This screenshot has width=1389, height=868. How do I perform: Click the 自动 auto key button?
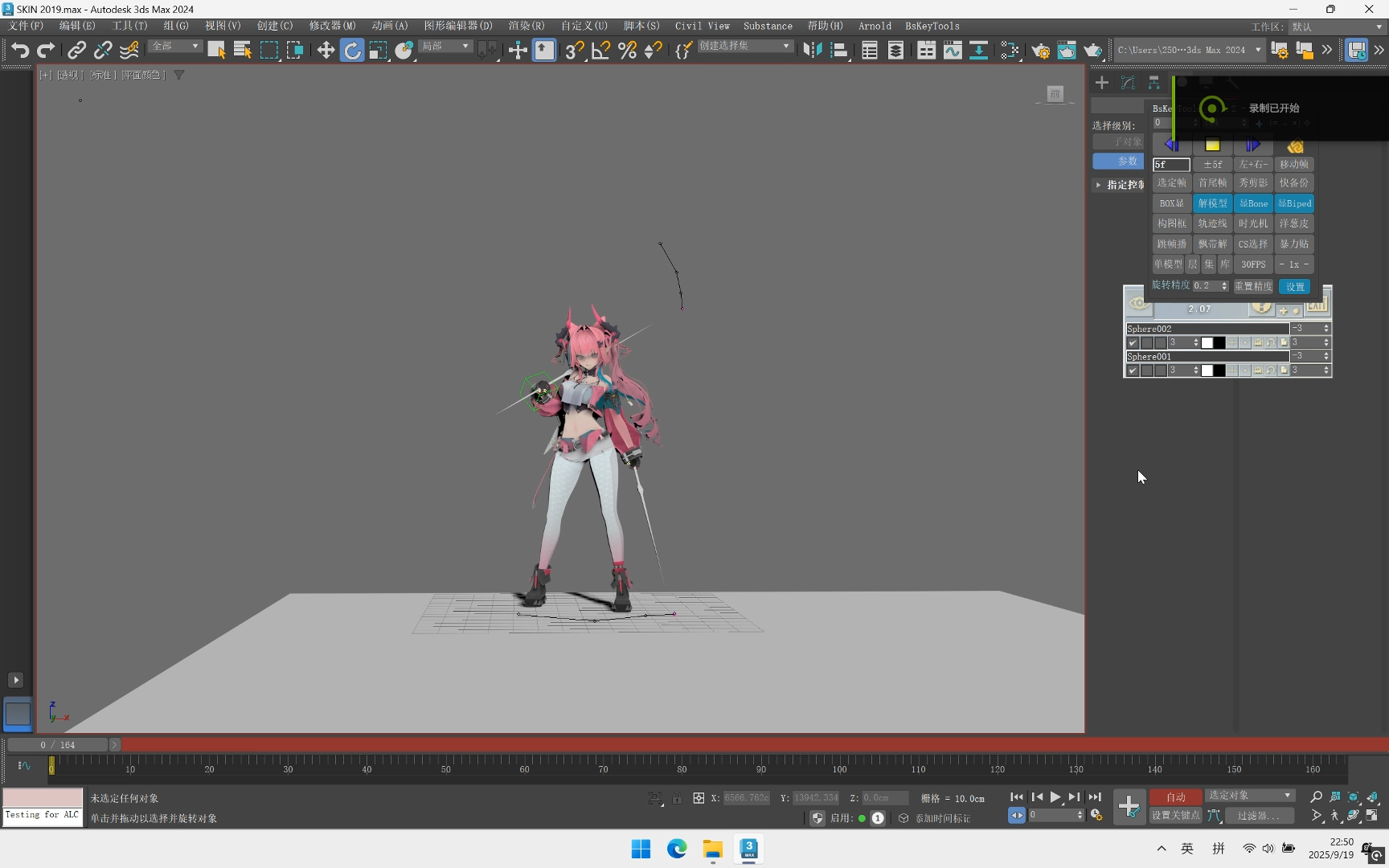(1175, 796)
